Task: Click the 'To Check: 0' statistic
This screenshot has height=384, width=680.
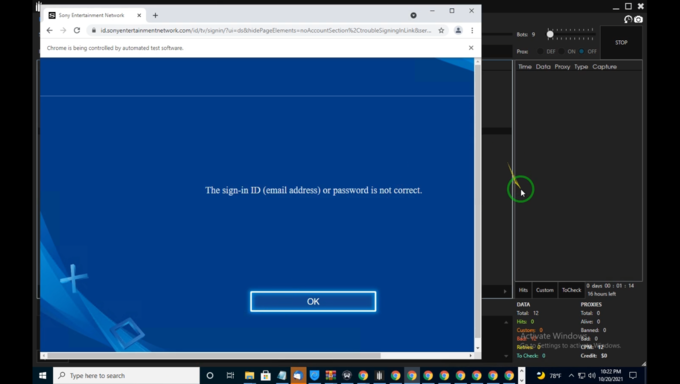Action: pos(530,356)
